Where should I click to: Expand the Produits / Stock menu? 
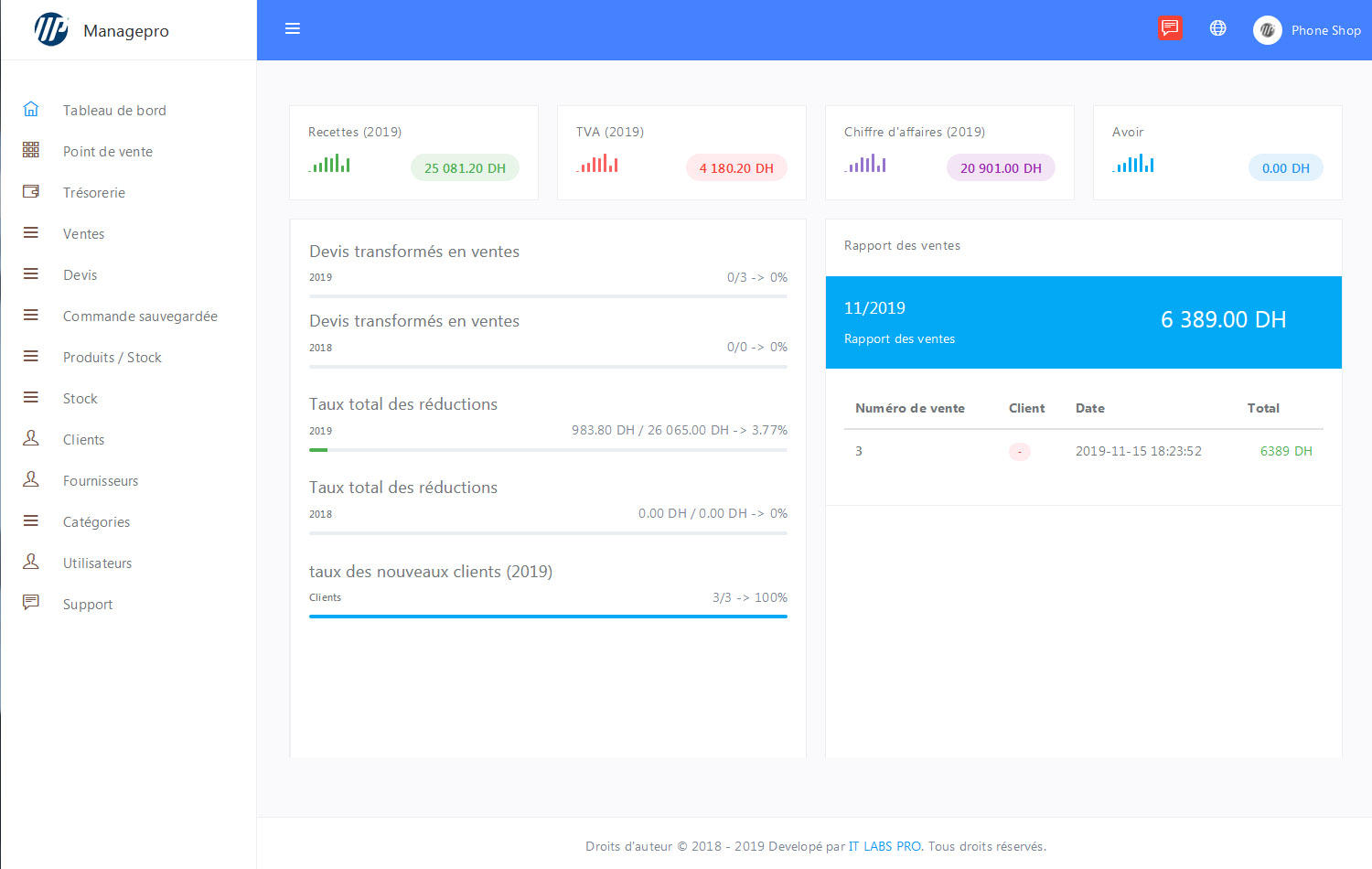[112, 358]
